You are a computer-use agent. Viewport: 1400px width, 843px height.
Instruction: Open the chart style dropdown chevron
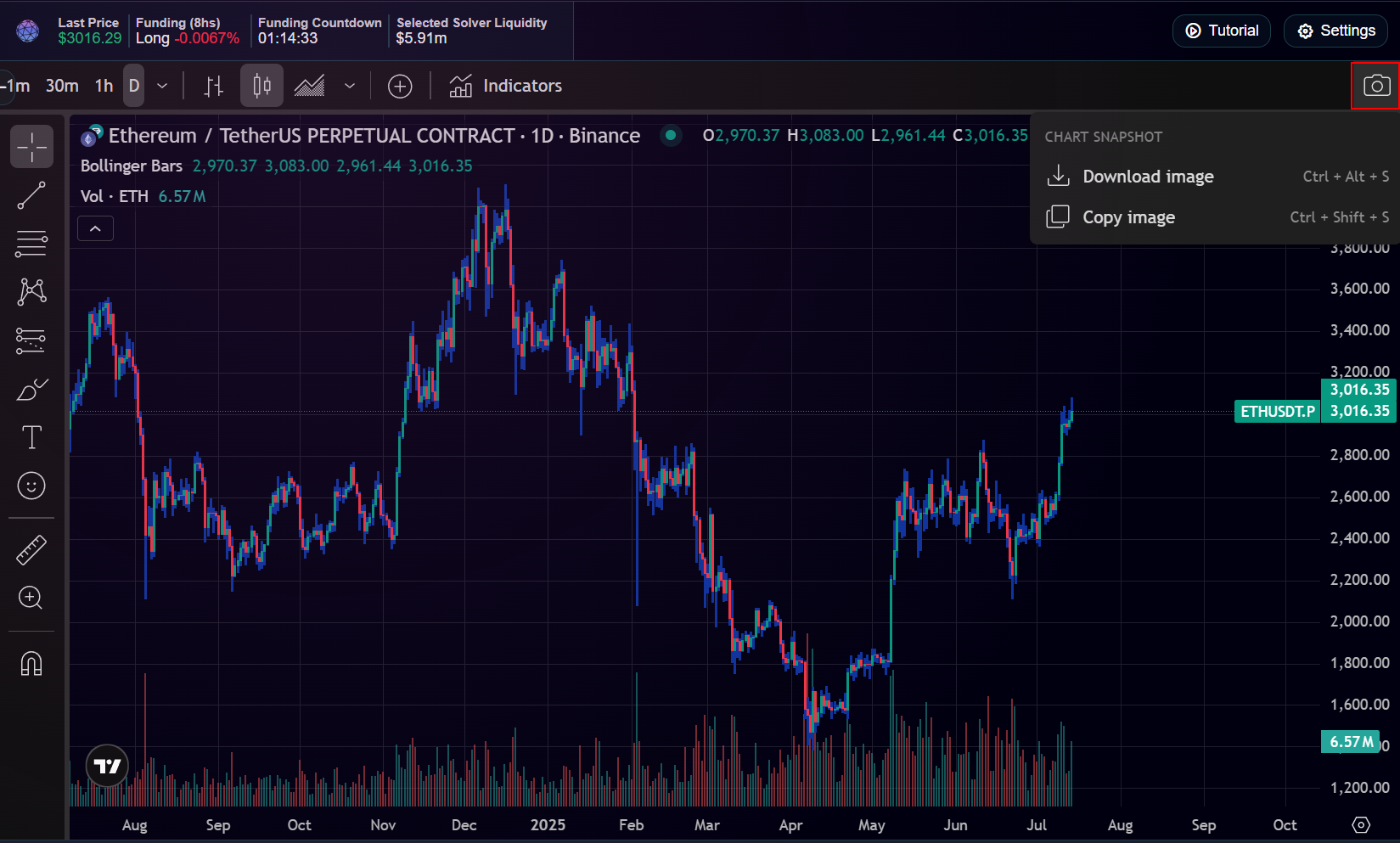click(x=350, y=86)
